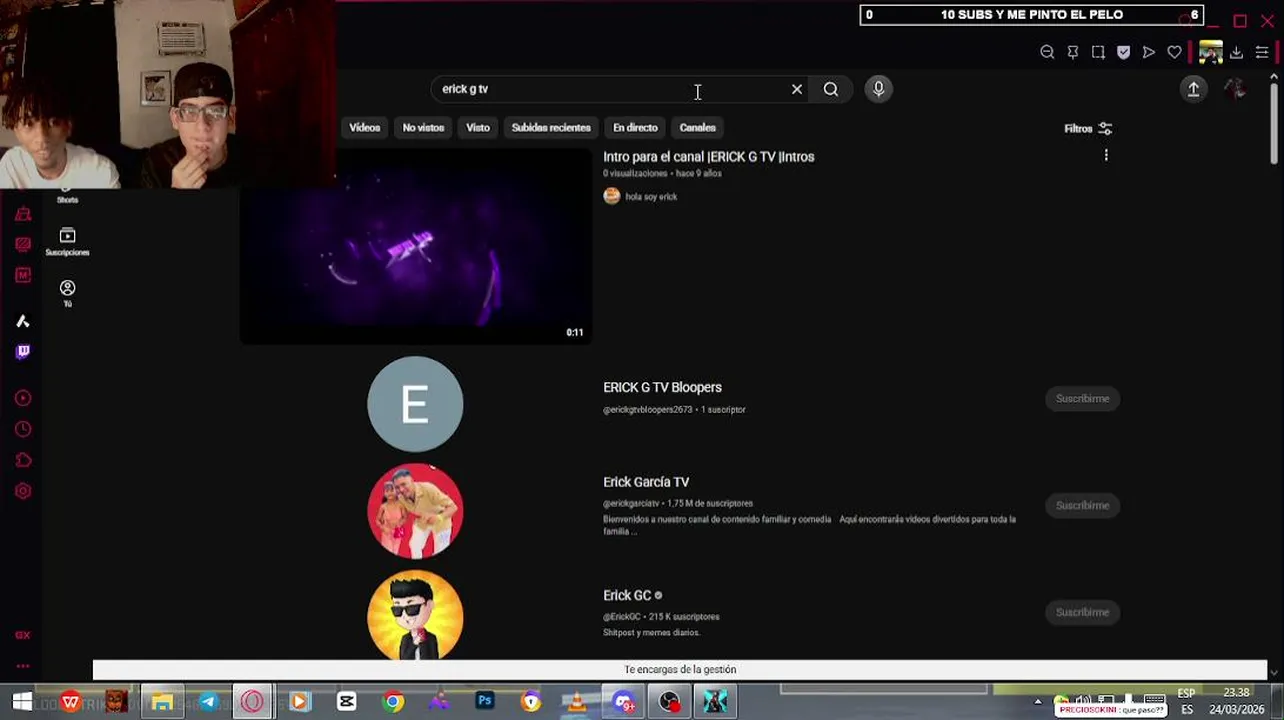This screenshot has height=720, width=1284.
Task: Open Suscripciones in the YouTube mini sidebar
Action: (67, 242)
